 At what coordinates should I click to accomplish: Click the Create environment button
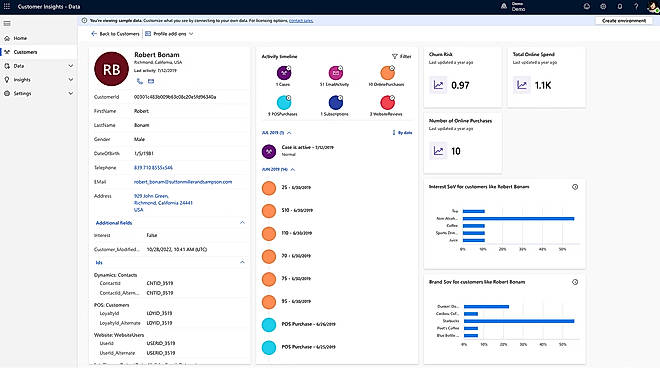click(624, 20)
